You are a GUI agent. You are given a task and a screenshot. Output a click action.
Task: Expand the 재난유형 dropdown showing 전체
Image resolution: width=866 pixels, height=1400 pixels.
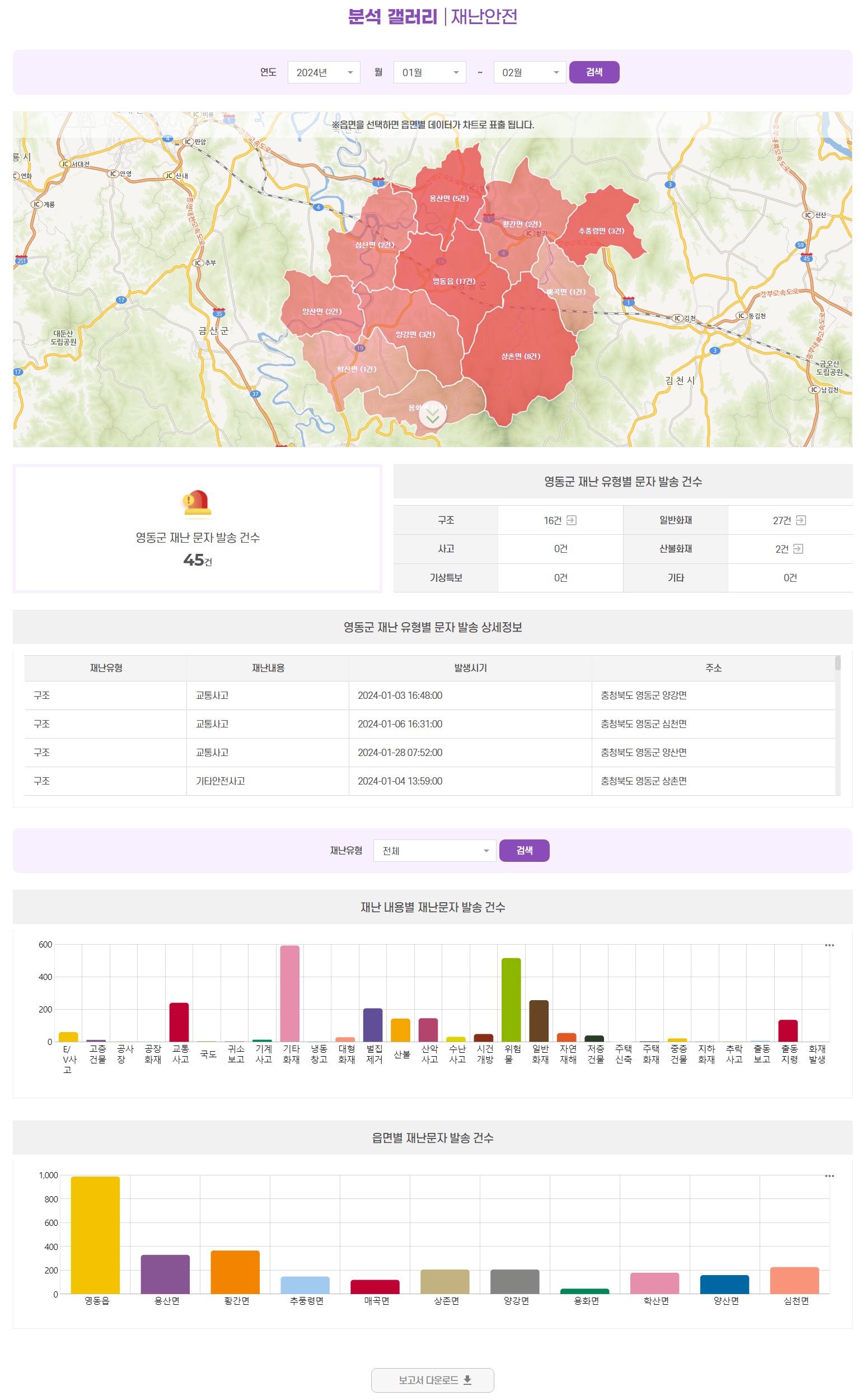434,851
